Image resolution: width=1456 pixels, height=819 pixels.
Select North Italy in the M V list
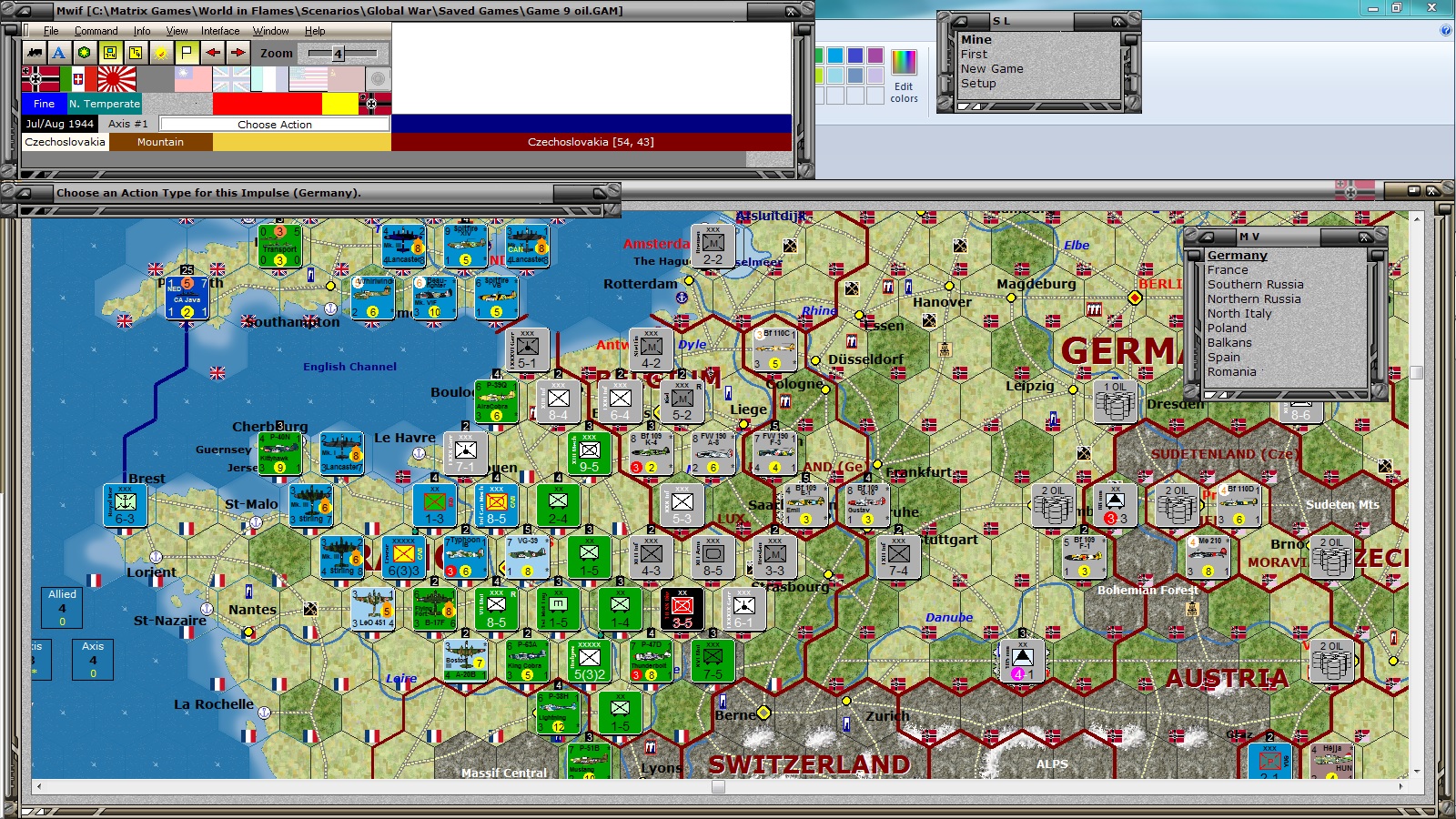point(1239,314)
